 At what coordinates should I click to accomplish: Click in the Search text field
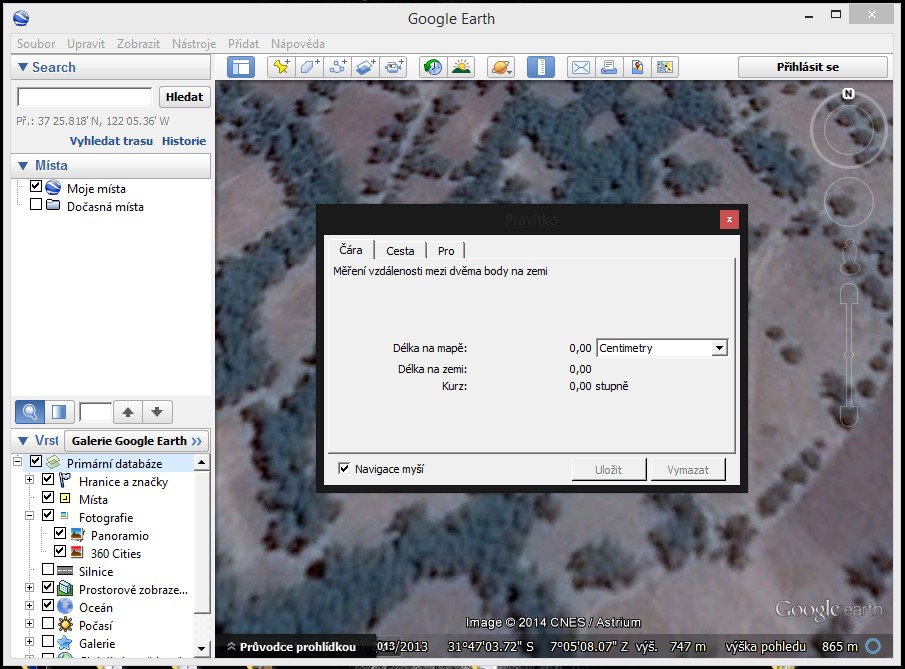coord(84,97)
